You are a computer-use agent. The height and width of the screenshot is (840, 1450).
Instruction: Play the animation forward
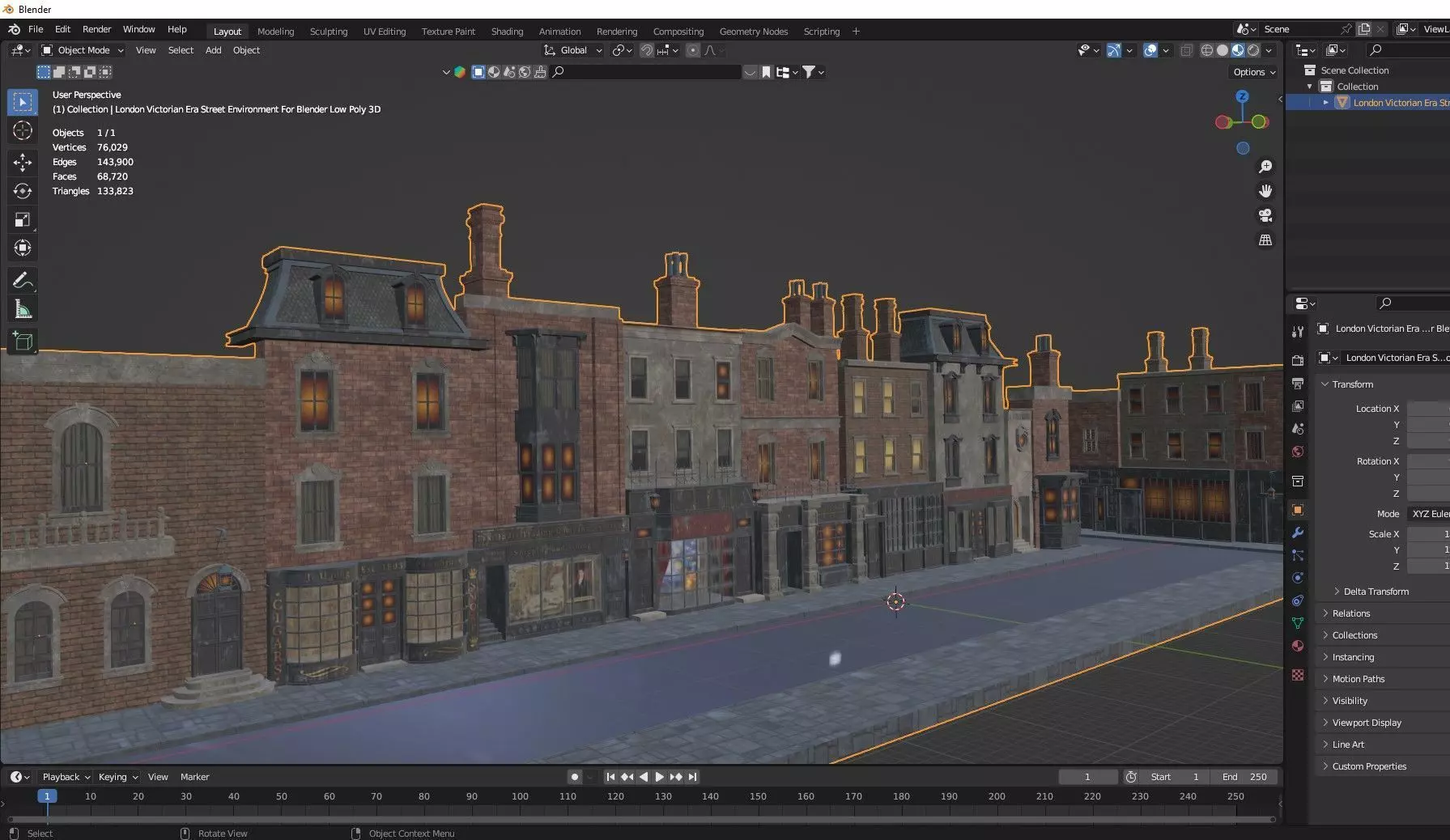click(659, 777)
